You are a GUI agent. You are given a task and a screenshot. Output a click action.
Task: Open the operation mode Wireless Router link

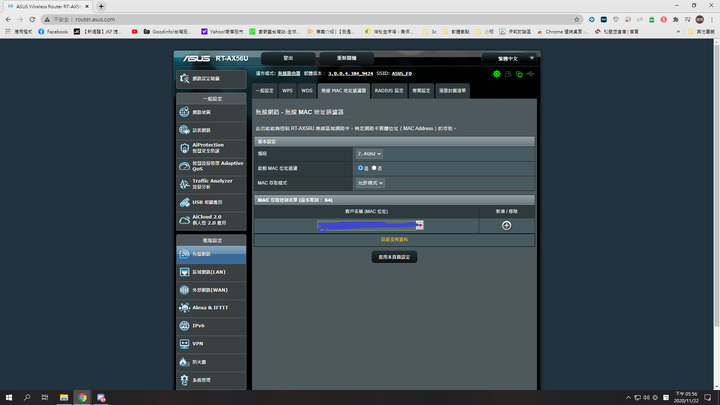289,73
